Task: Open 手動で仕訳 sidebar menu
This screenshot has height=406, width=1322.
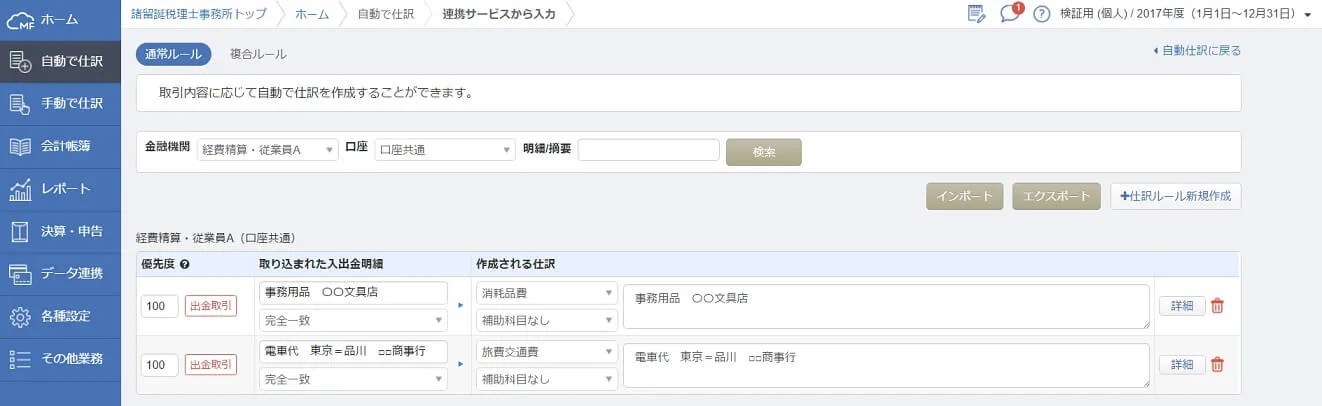Action: pyautogui.click(x=60, y=103)
